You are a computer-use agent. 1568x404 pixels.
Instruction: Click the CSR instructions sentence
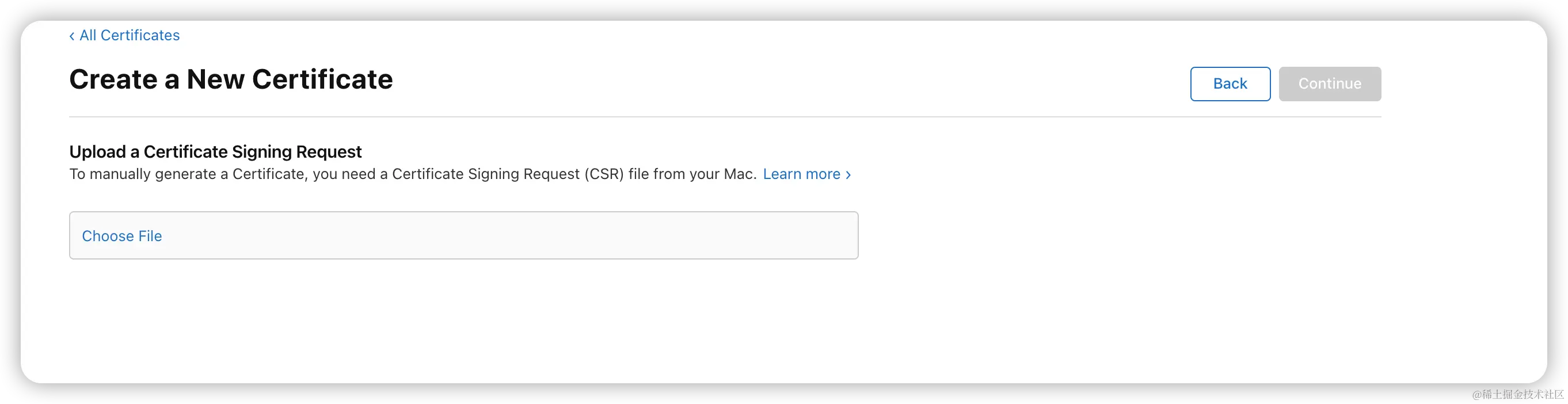coord(413,174)
